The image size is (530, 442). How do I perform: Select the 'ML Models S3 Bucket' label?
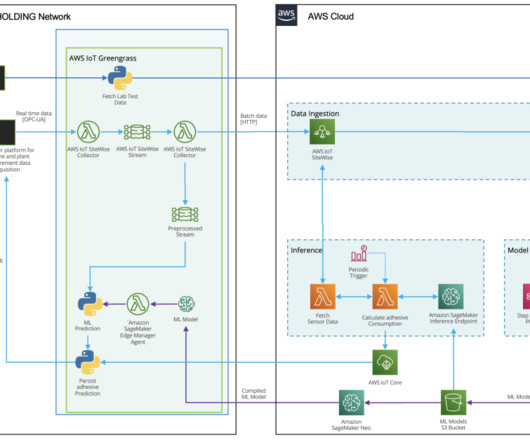[453, 424]
